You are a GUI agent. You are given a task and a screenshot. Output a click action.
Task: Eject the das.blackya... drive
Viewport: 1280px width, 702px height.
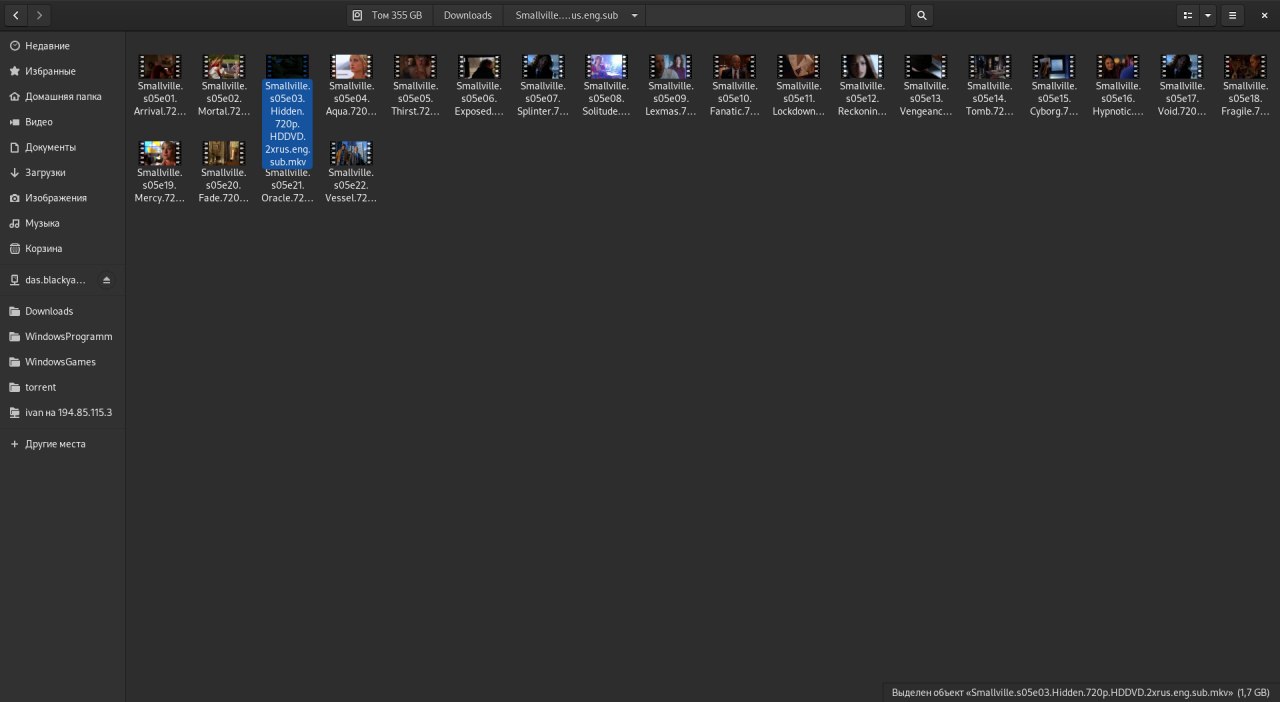point(107,280)
